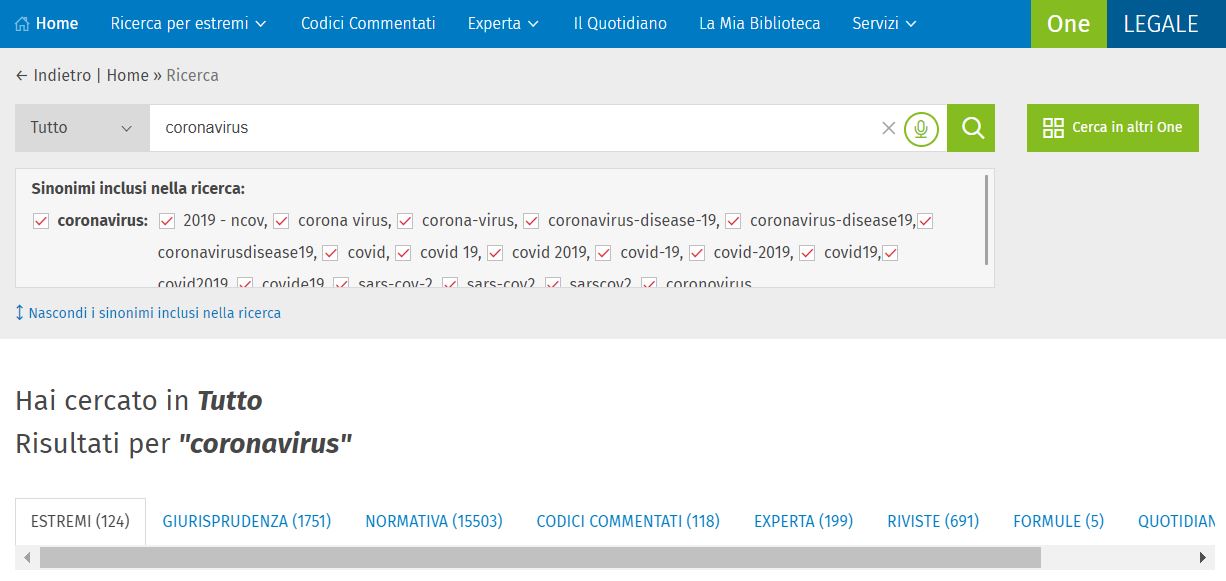Click the horizontal scrollbar right arrow under tabs

[x=1202, y=557]
